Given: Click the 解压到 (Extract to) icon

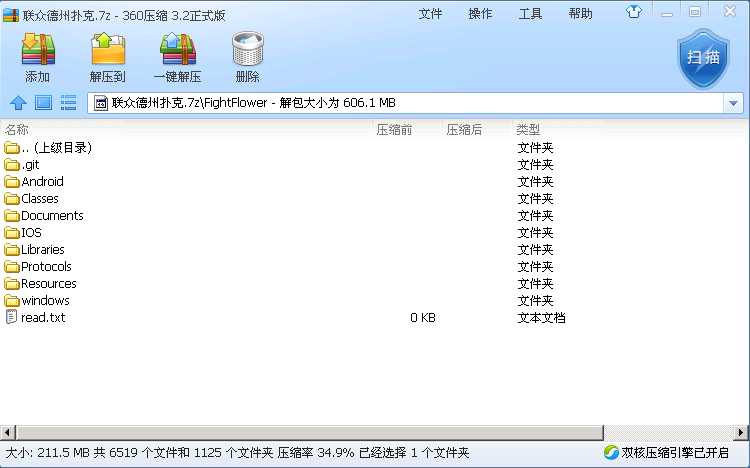Looking at the screenshot, I should click(108, 49).
